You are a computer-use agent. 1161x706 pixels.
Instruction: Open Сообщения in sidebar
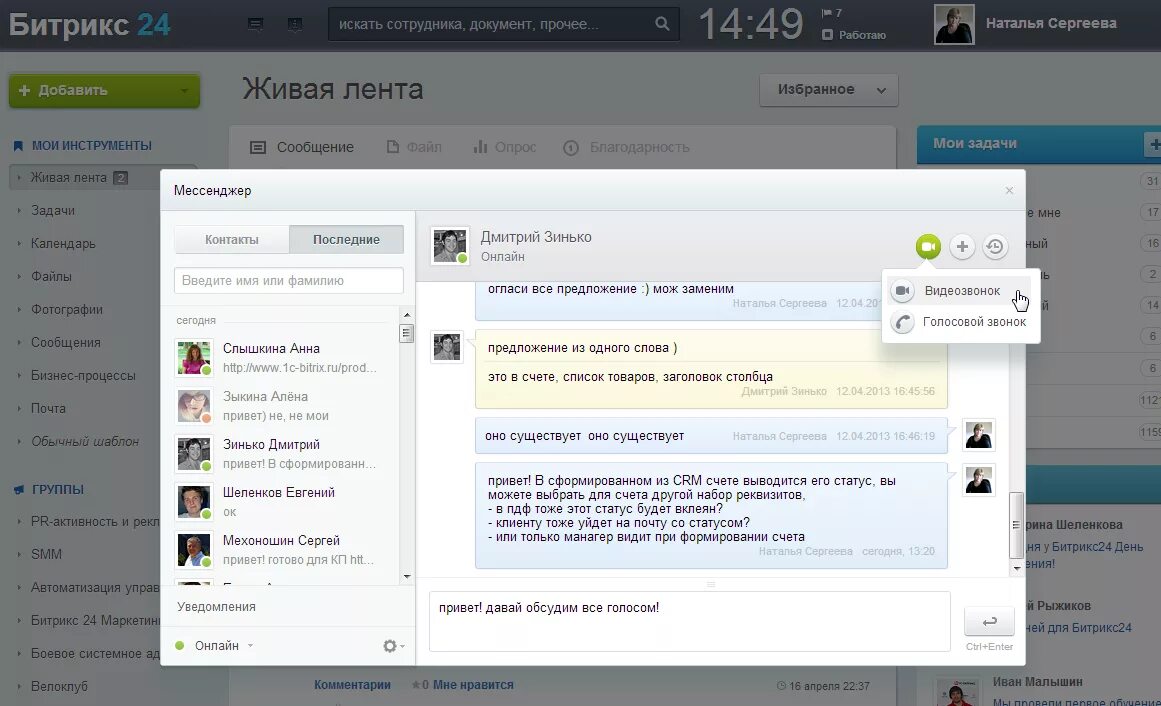coord(65,343)
